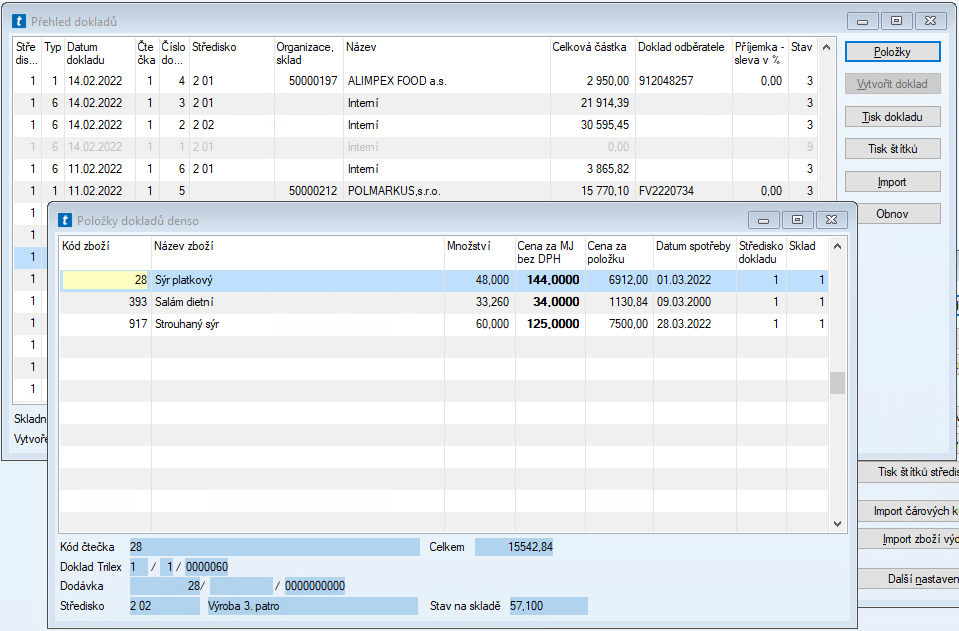The height and width of the screenshot is (631, 959).
Task: Click the Stav na skladě field 57,100
Action: 549,606
